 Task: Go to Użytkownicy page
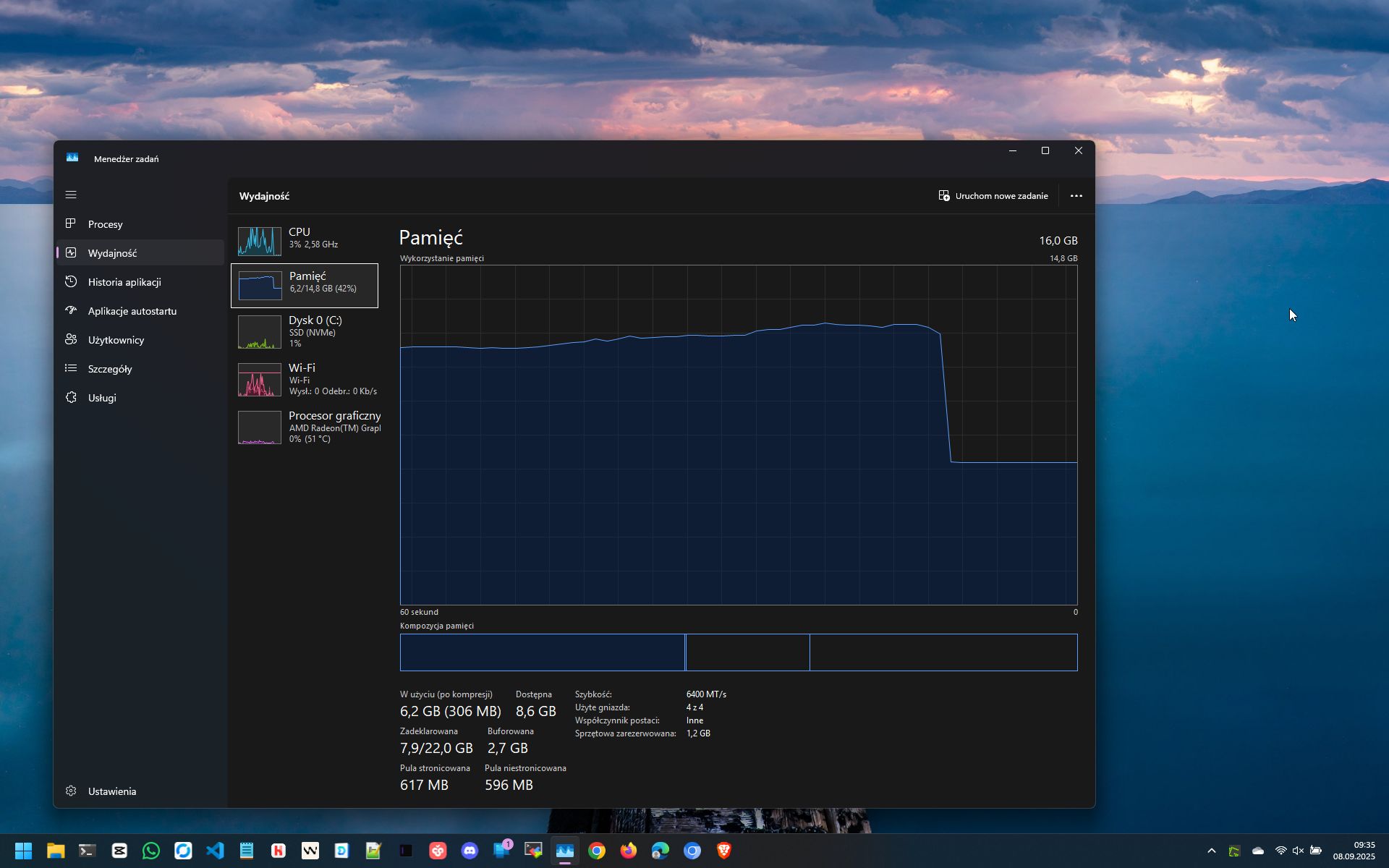point(116,340)
